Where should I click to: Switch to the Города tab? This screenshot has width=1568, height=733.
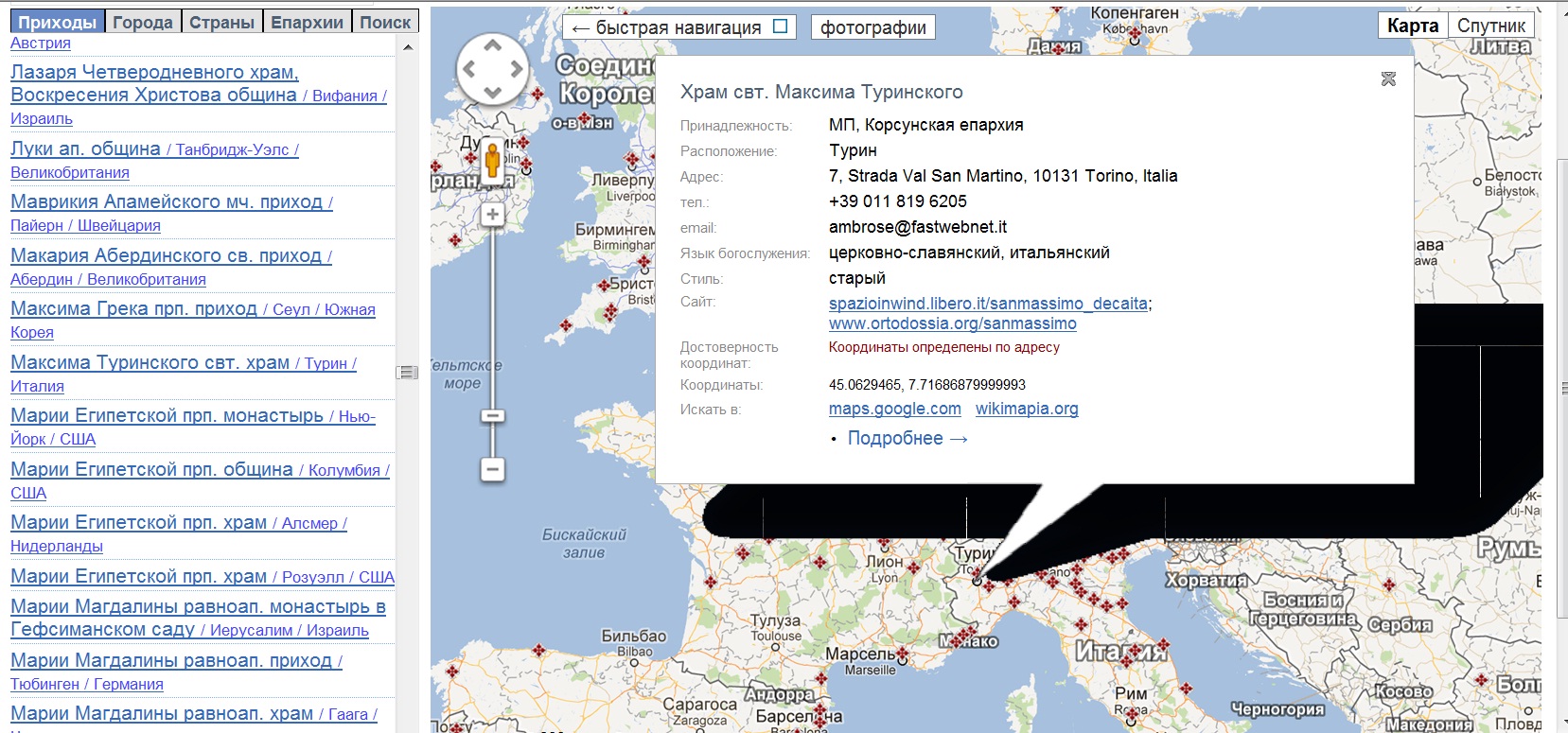click(x=143, y=22)
